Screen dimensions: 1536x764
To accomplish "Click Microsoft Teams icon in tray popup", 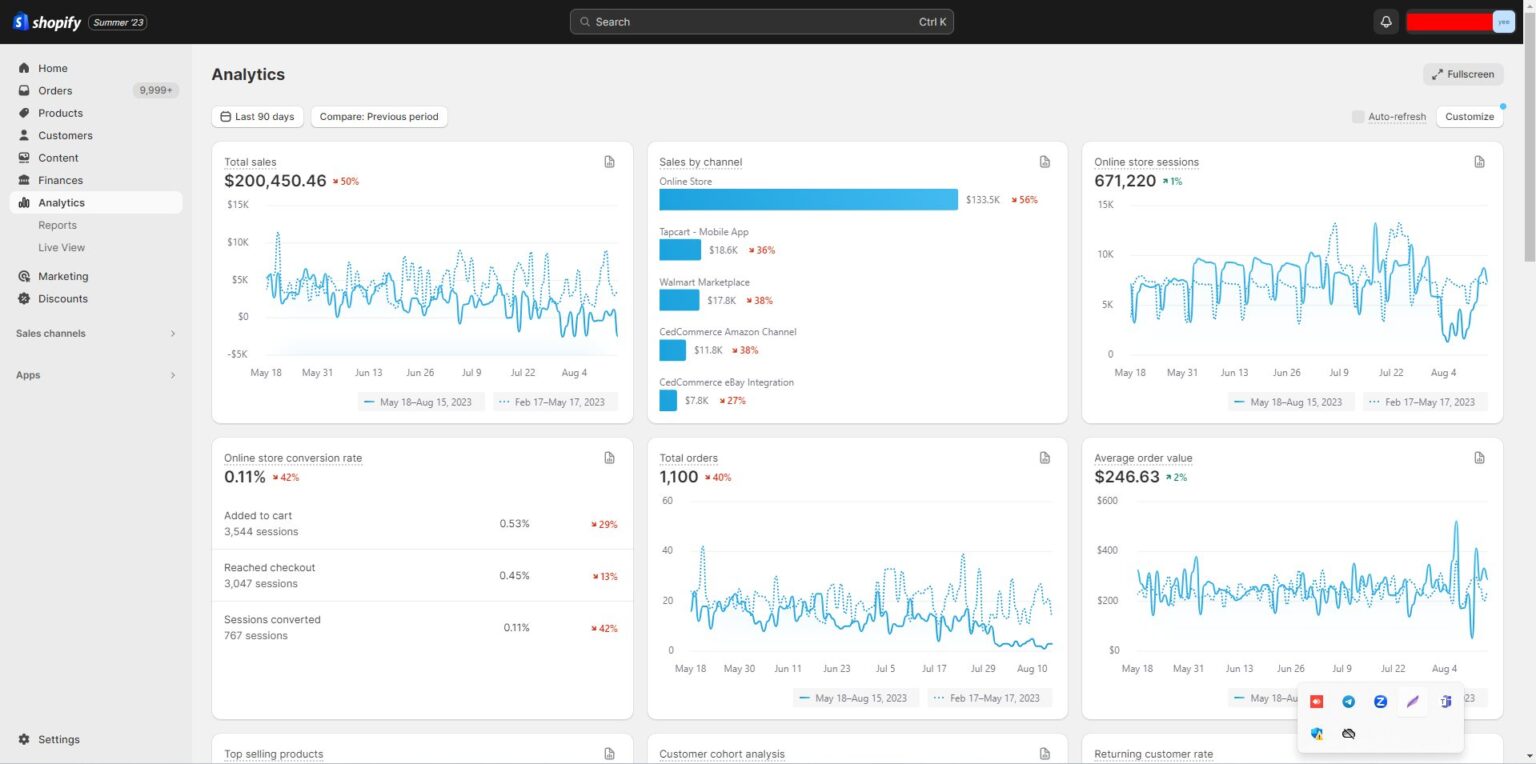I will pos(1445,702).
